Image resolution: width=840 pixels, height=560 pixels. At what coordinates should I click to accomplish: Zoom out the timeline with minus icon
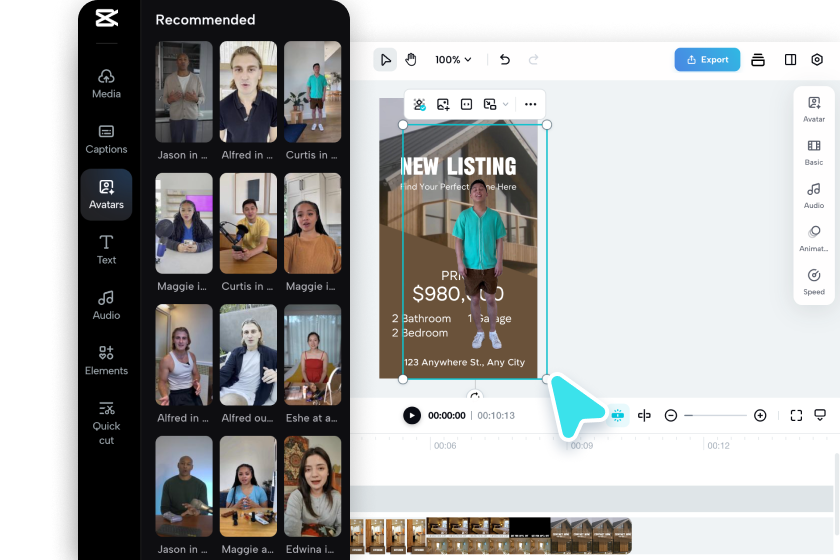[671, 415]
